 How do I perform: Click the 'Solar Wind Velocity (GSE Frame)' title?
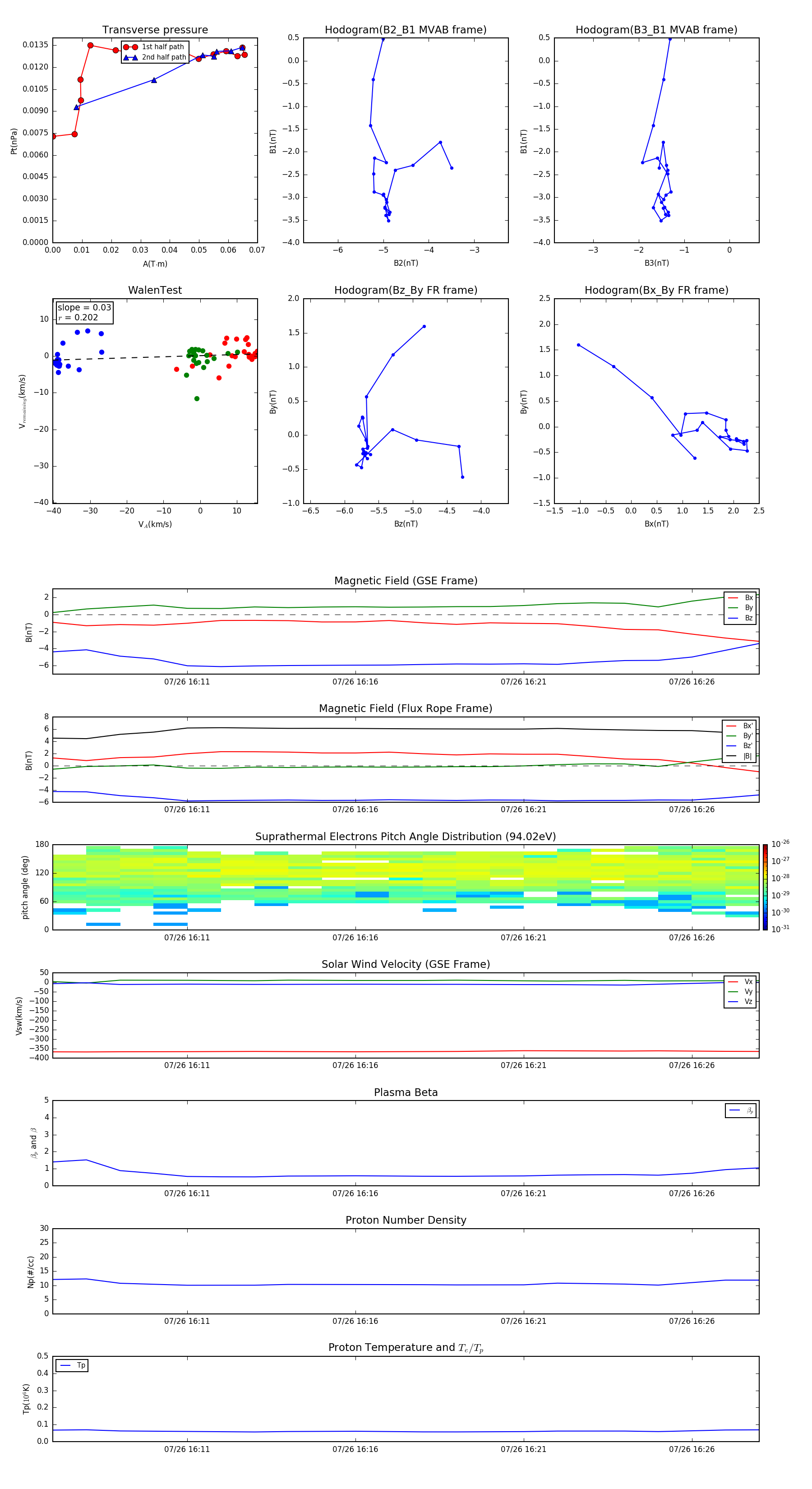[406, 964]
